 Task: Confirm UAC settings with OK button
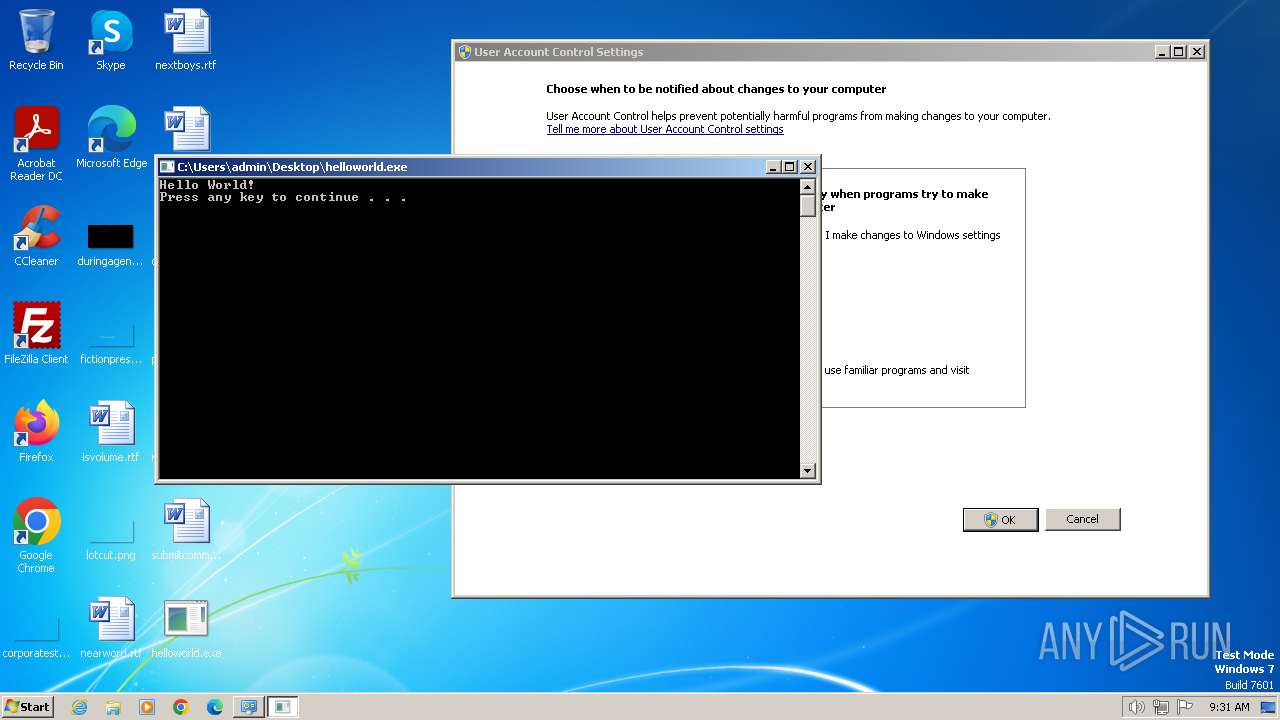click(x=1000, y=520)
